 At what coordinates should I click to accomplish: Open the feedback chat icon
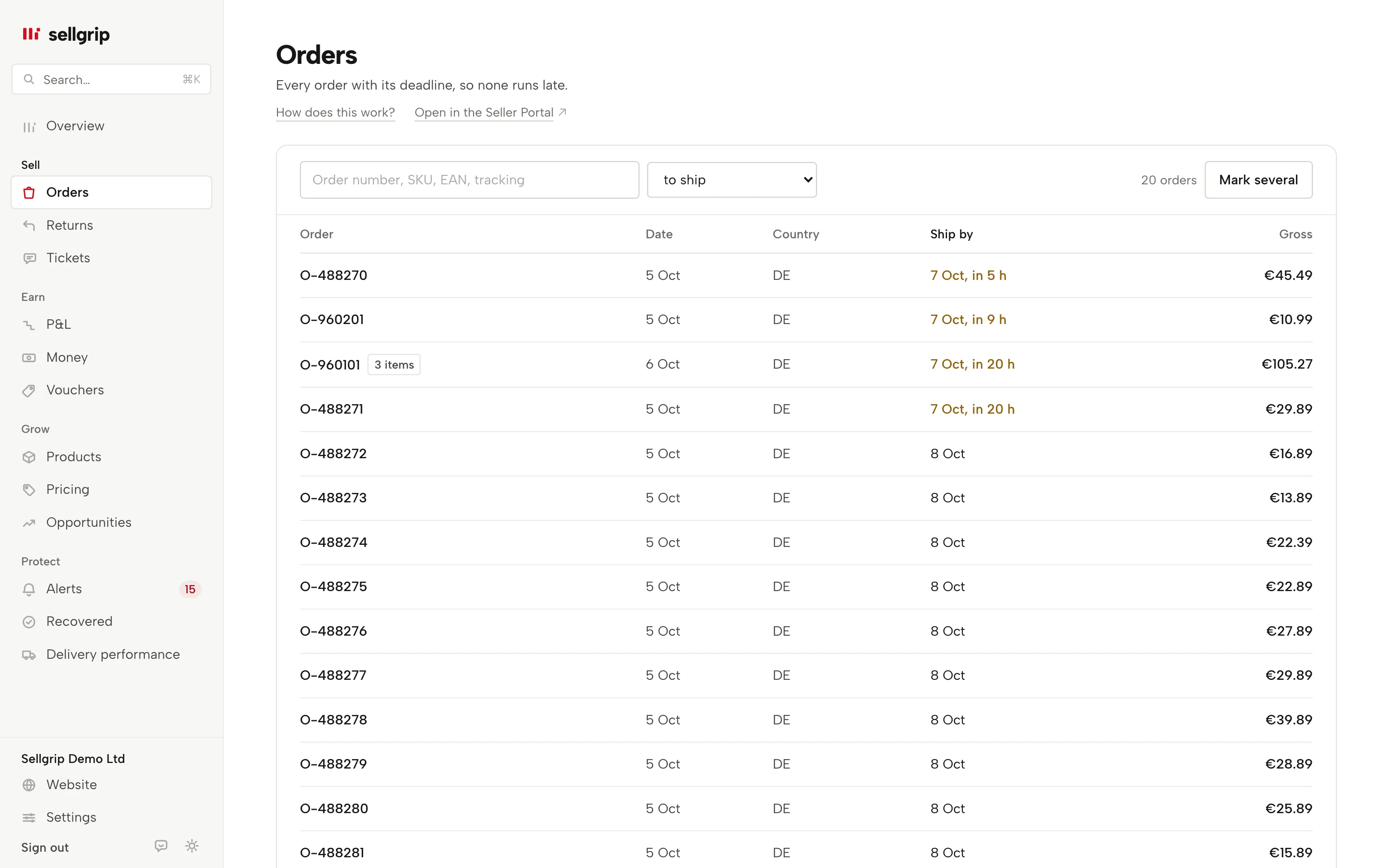click(x=161, y=846)
